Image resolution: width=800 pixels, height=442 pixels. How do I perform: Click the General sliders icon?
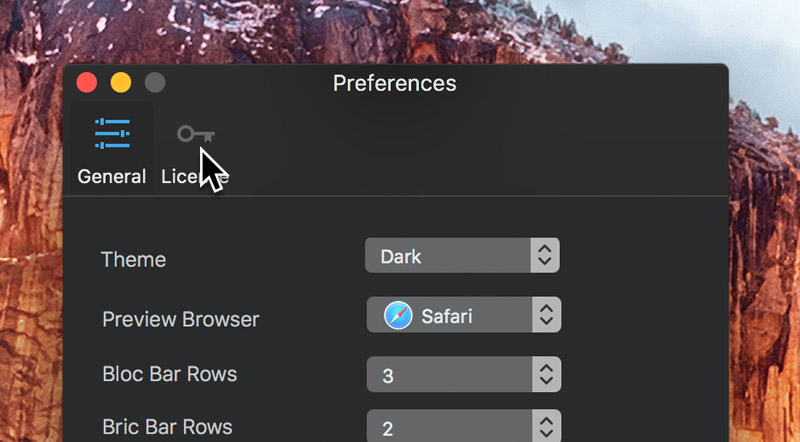[112, 133]
